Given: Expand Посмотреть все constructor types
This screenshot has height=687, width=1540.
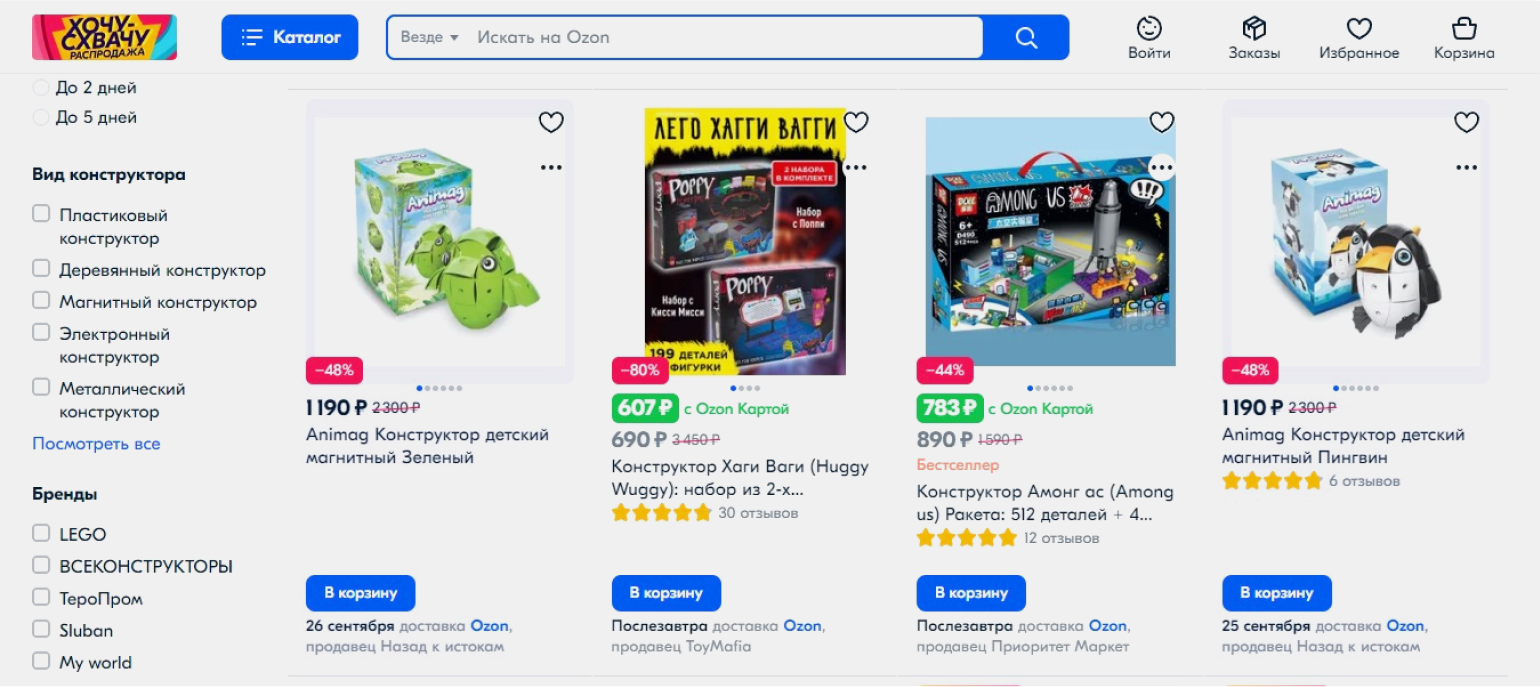Looking at the screenshot, I should (96, 443).
